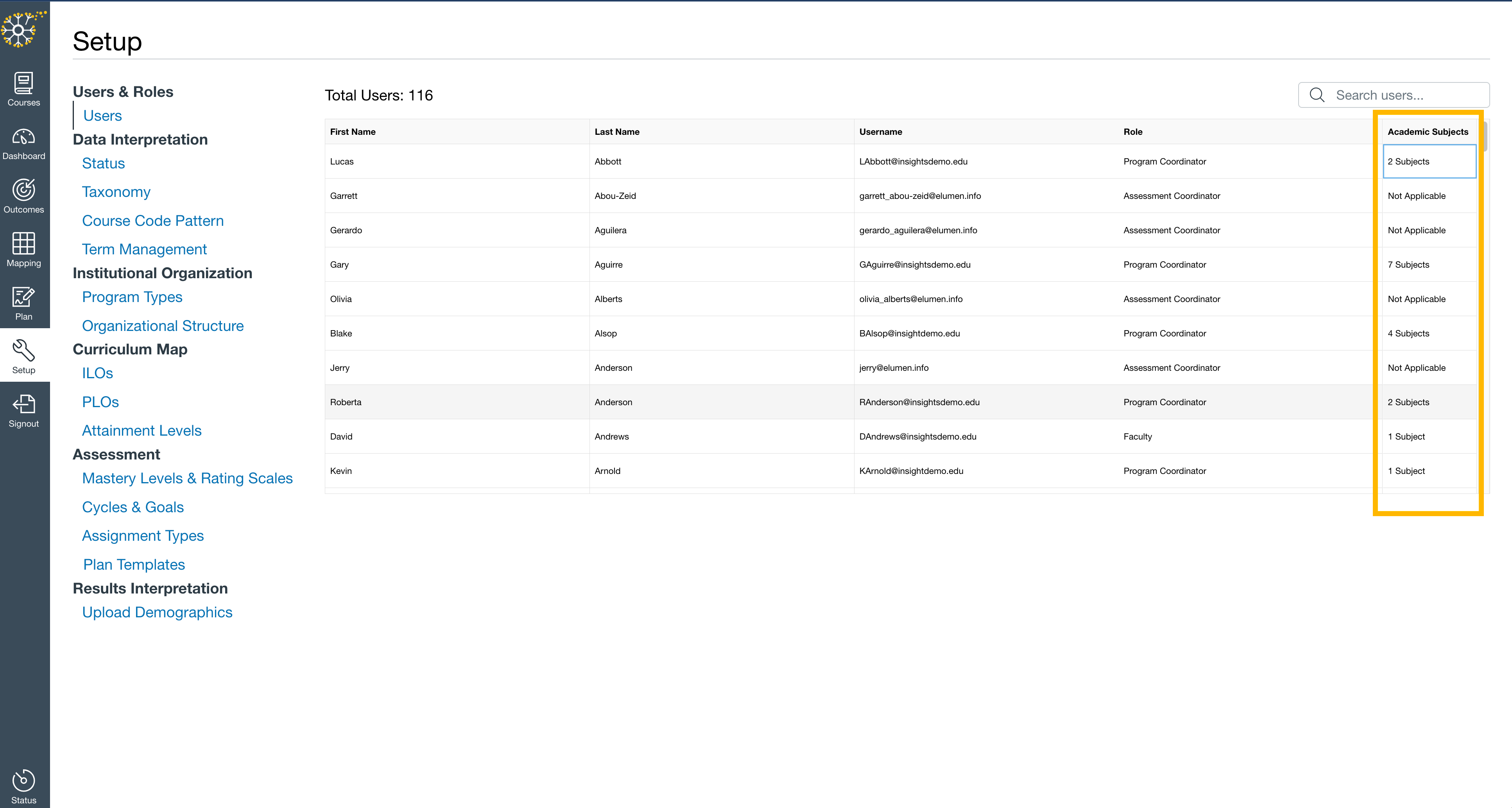Click the Faculty role for David Andrews
The image size is (1512, 808).
pos(1138,436)
